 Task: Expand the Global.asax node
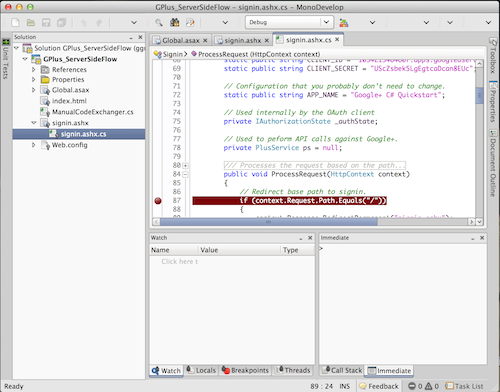click(33, 90)
